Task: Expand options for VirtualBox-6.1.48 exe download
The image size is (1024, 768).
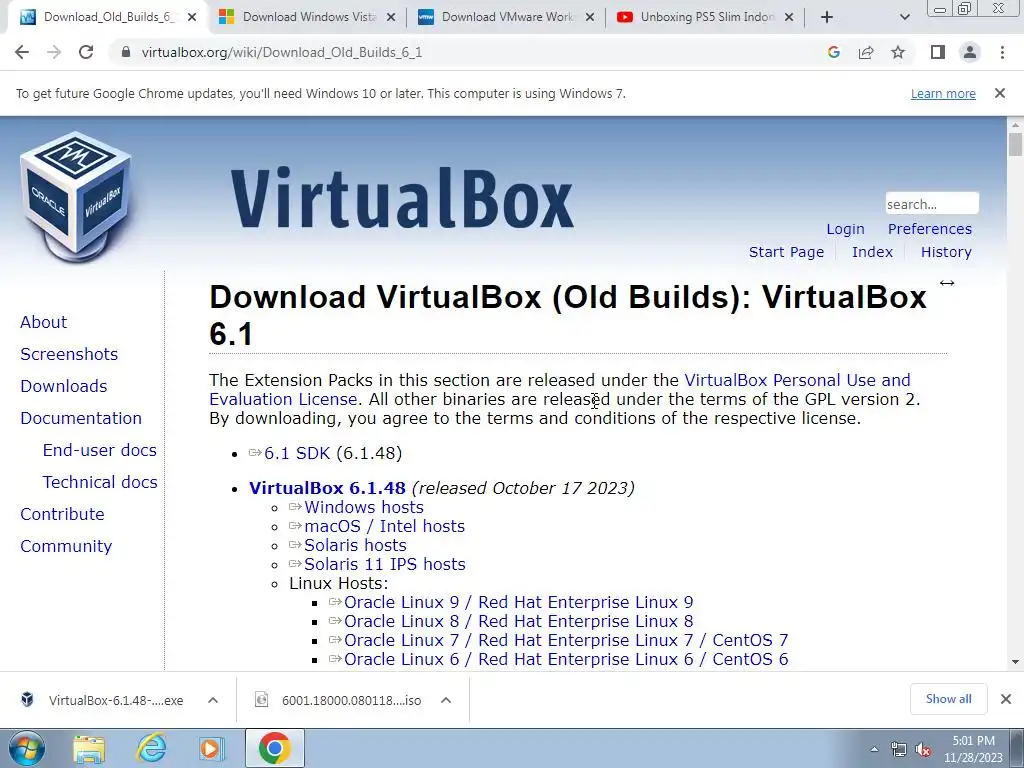Action: 213,700
